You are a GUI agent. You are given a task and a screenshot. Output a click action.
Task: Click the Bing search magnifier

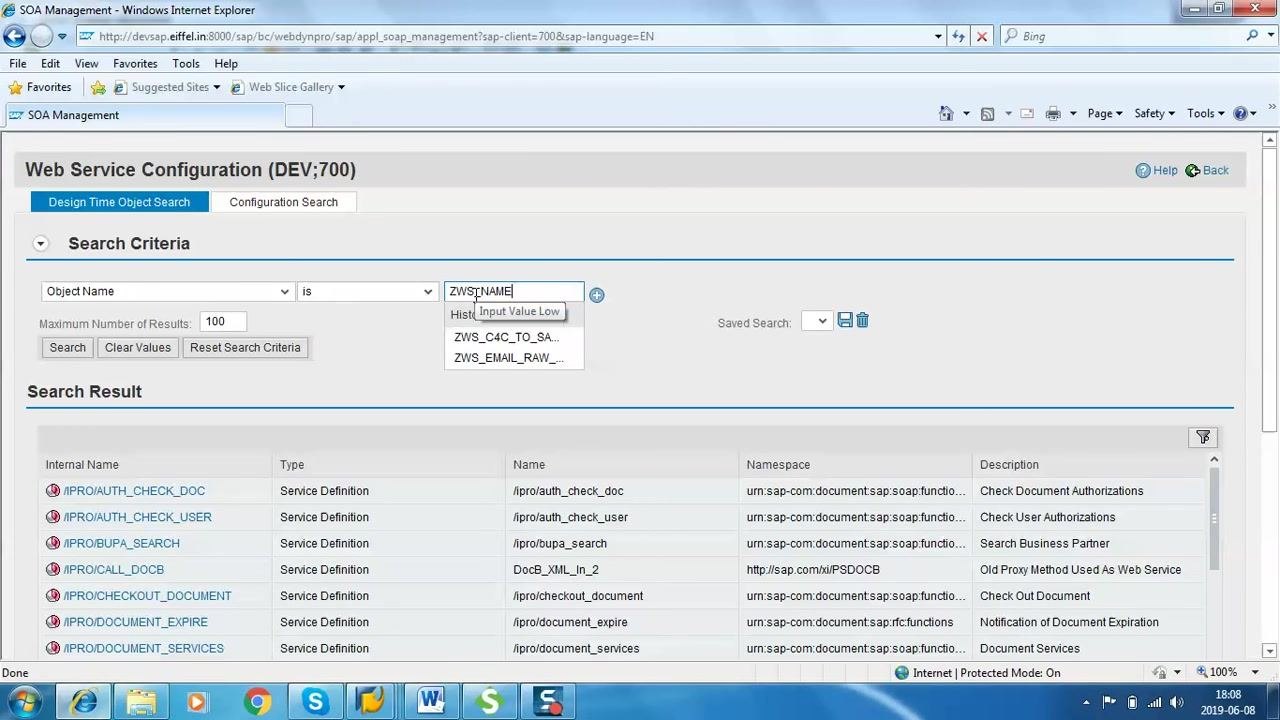(1252, 36)
